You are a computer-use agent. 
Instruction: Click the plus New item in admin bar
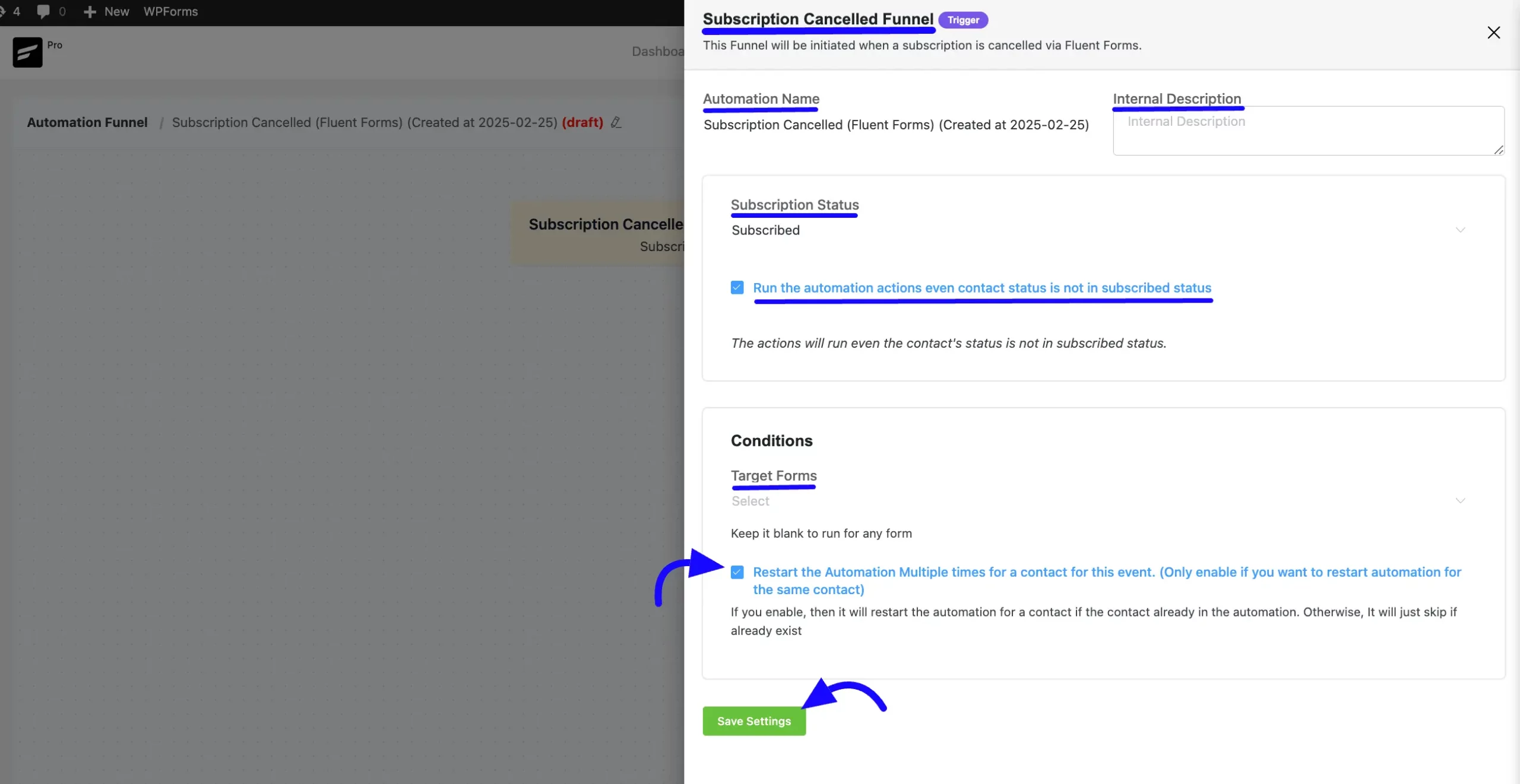tap(106, 12)
